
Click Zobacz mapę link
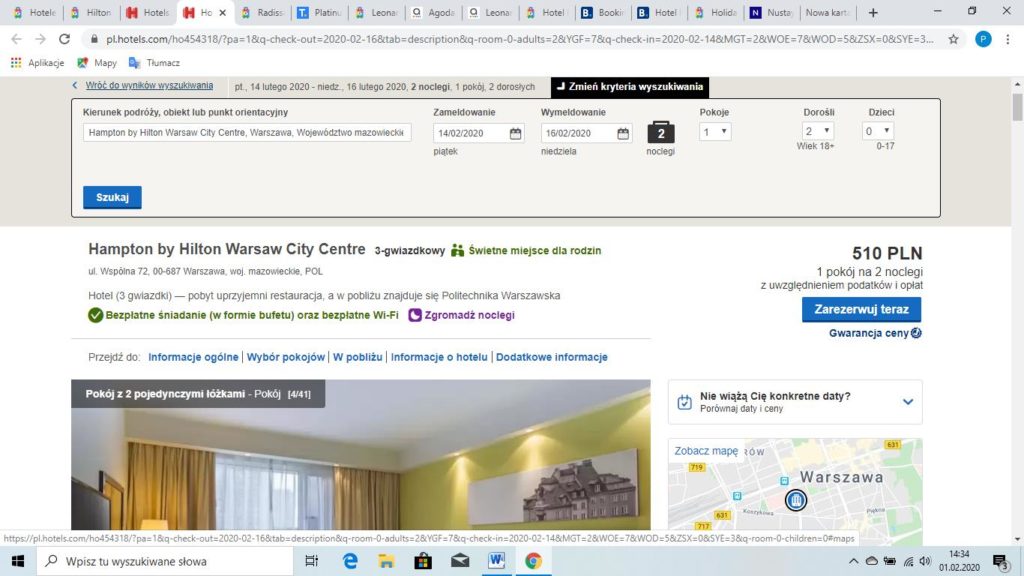pyautogui.click(x=706, y=451)
